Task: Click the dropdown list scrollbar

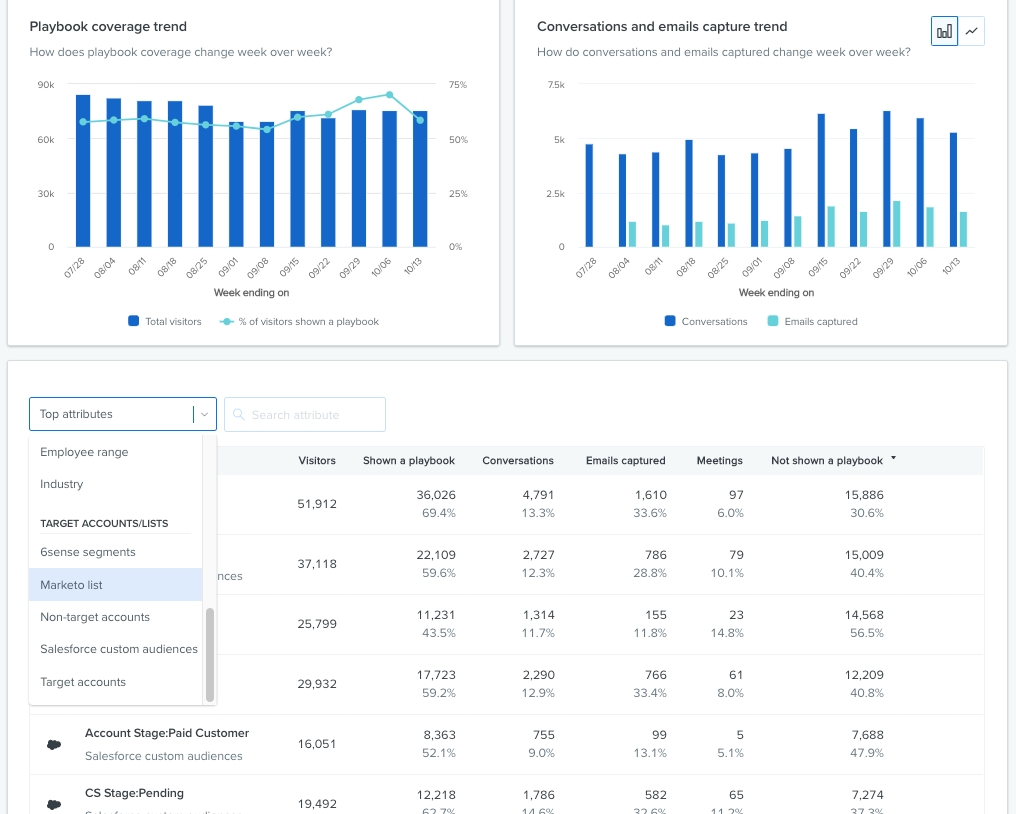Action: (x=210, y=655)
